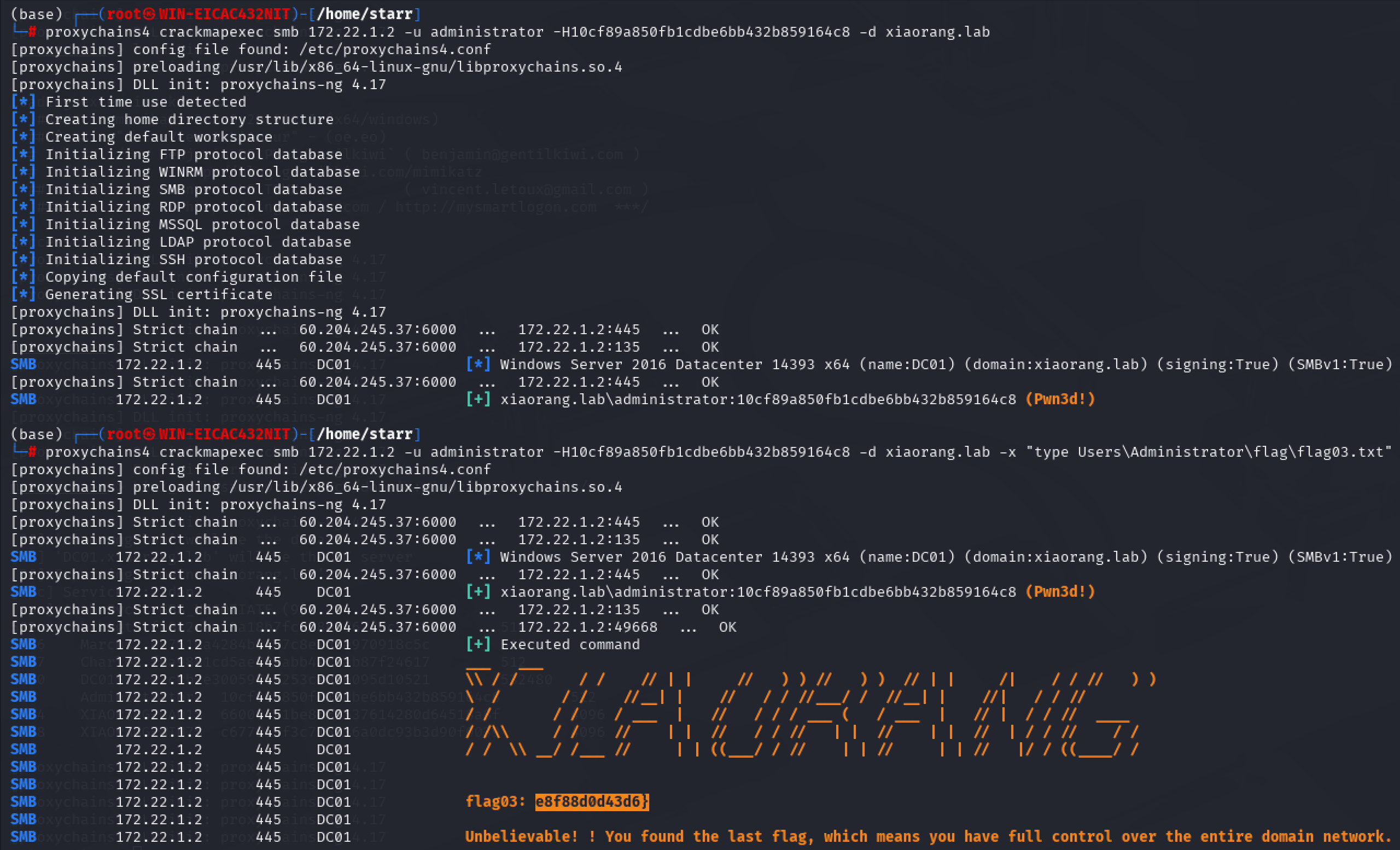Click the Unbelievable last flag message line
The height and width of the screenshot is (850, 1400).
coord(929,836)
